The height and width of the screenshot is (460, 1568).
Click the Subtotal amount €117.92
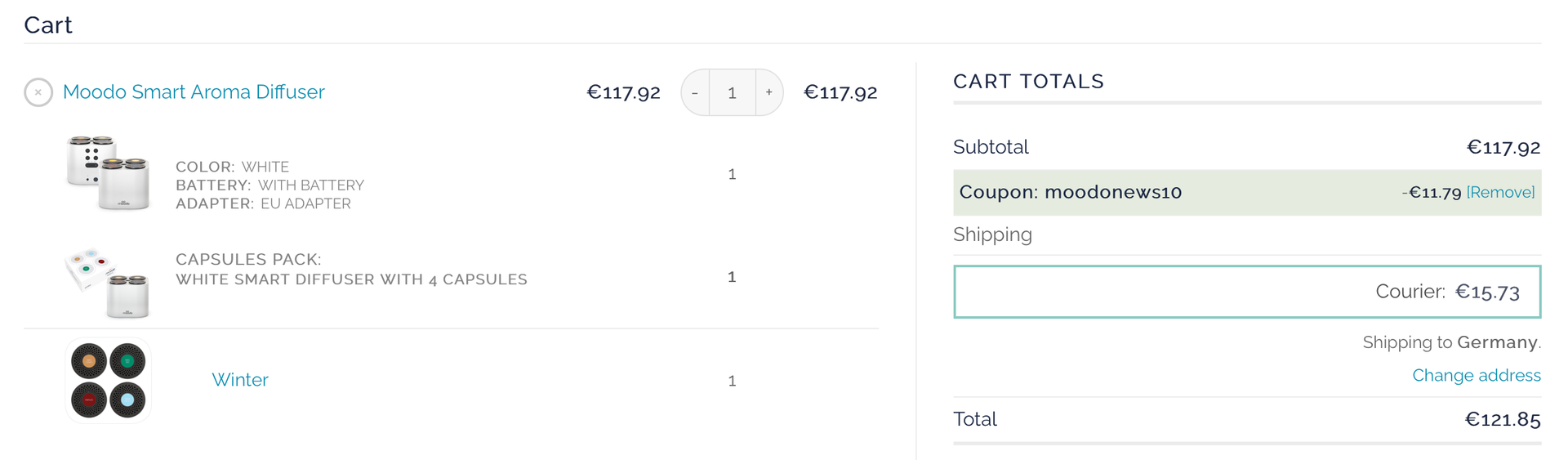coord(1503,148)
